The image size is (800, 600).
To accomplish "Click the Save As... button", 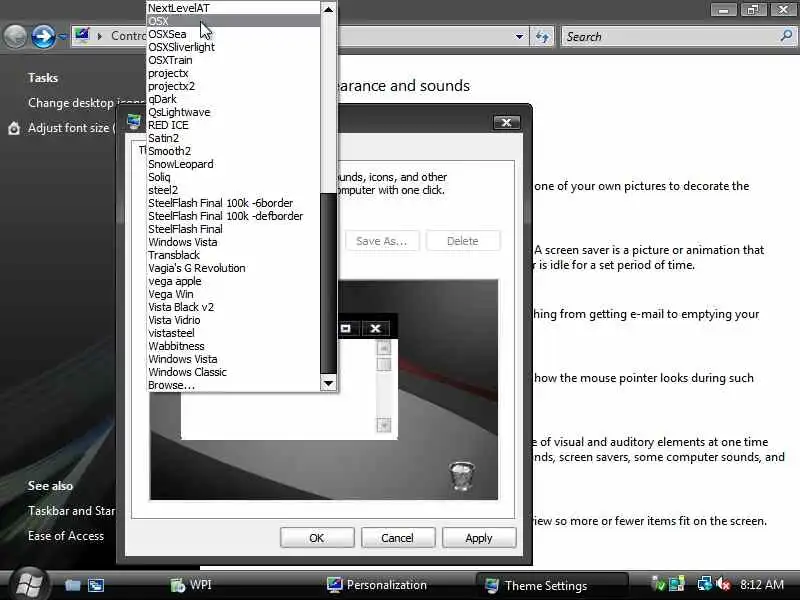I will coord(382,241).
